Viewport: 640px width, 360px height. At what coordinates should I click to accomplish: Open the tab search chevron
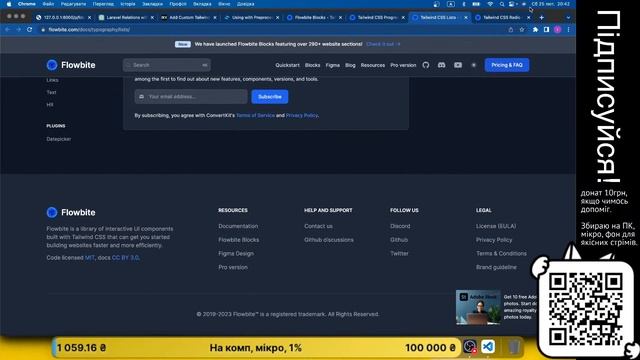pos(568,18)
